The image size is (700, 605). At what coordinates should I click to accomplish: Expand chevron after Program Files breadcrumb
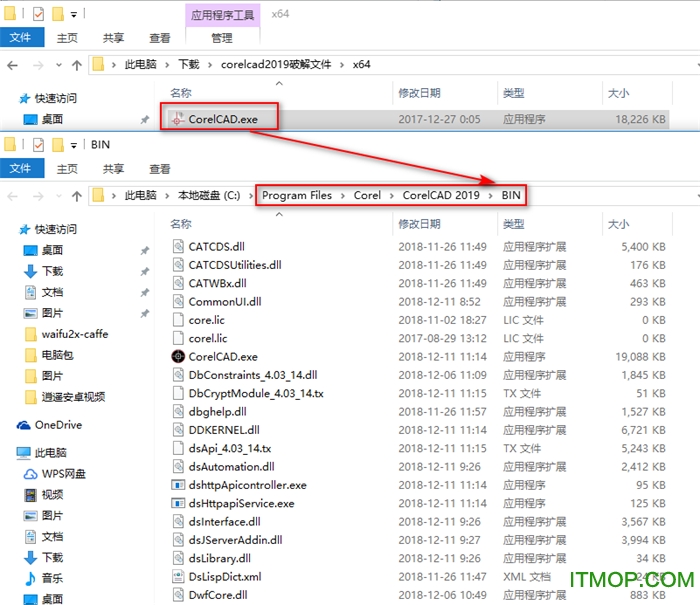[342, 196]
